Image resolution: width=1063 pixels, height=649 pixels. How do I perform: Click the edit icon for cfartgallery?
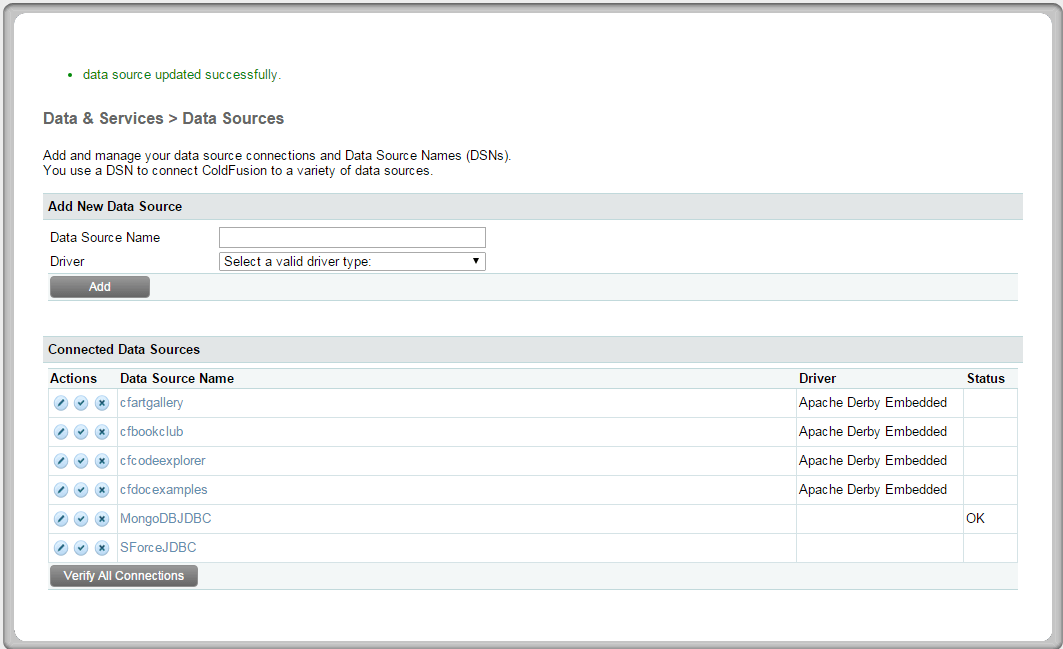[60, 403]
